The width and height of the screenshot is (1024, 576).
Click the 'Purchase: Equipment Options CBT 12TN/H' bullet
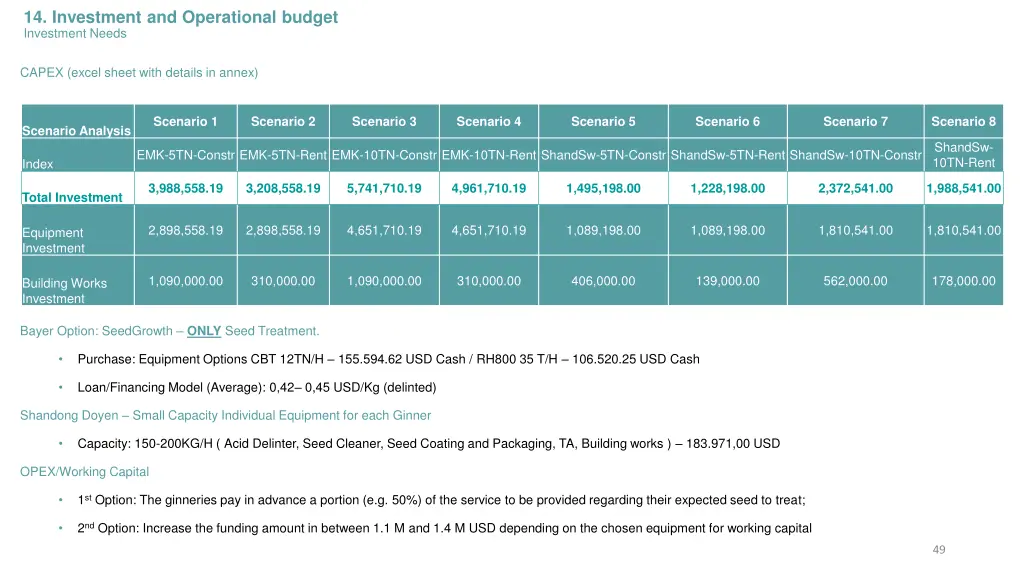point(388,359)
